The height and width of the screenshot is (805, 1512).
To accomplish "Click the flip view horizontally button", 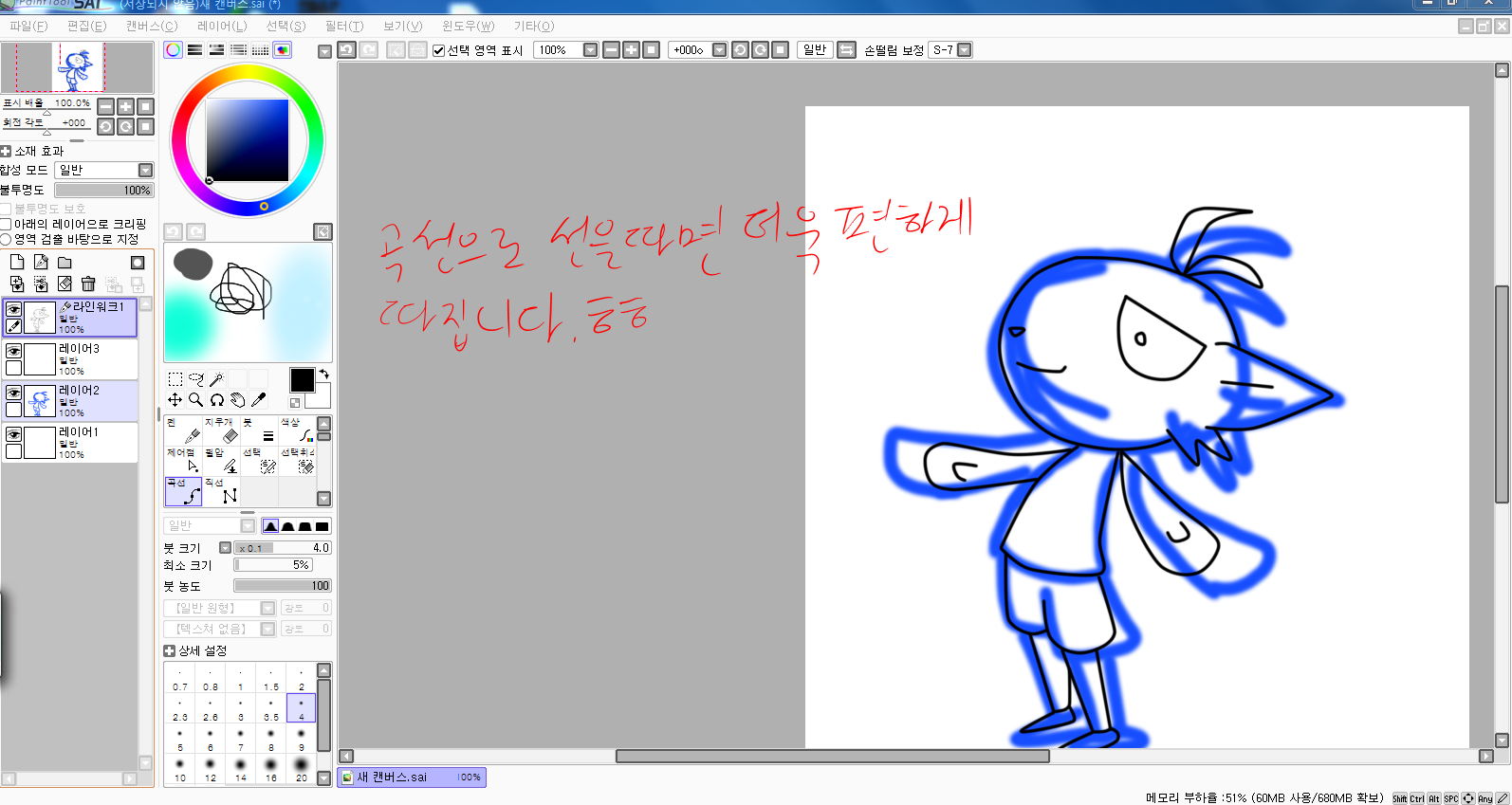I will (846, 50).
